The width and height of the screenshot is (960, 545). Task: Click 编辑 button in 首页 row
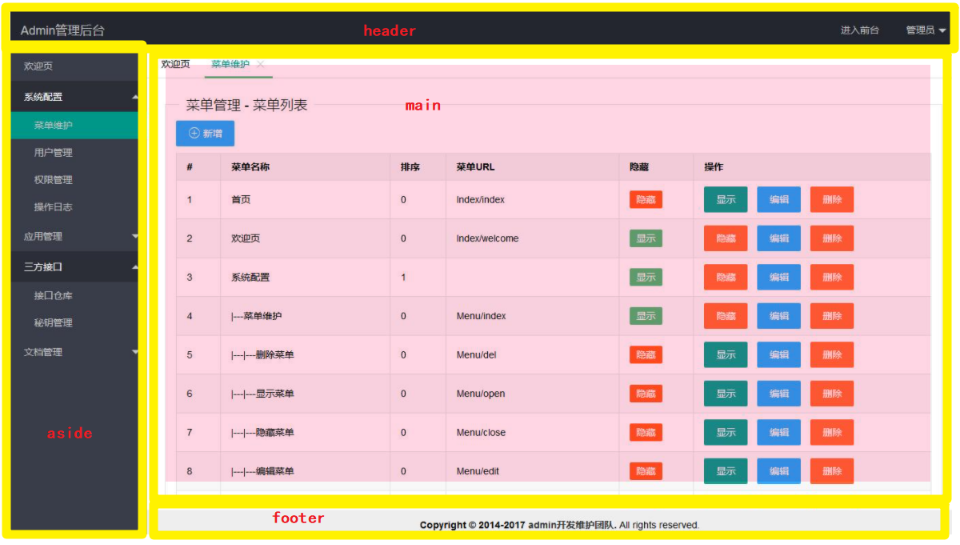779,200
